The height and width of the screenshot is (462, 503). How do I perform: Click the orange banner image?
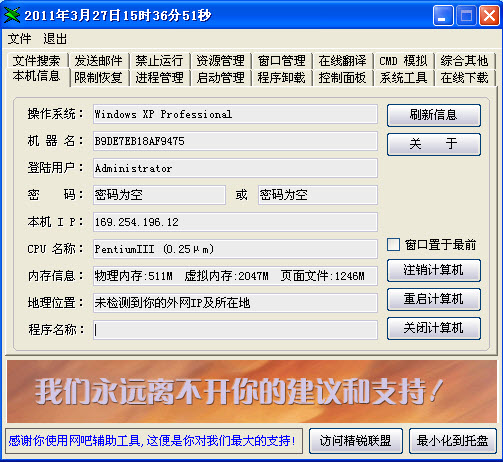click(x=251, y=391)
